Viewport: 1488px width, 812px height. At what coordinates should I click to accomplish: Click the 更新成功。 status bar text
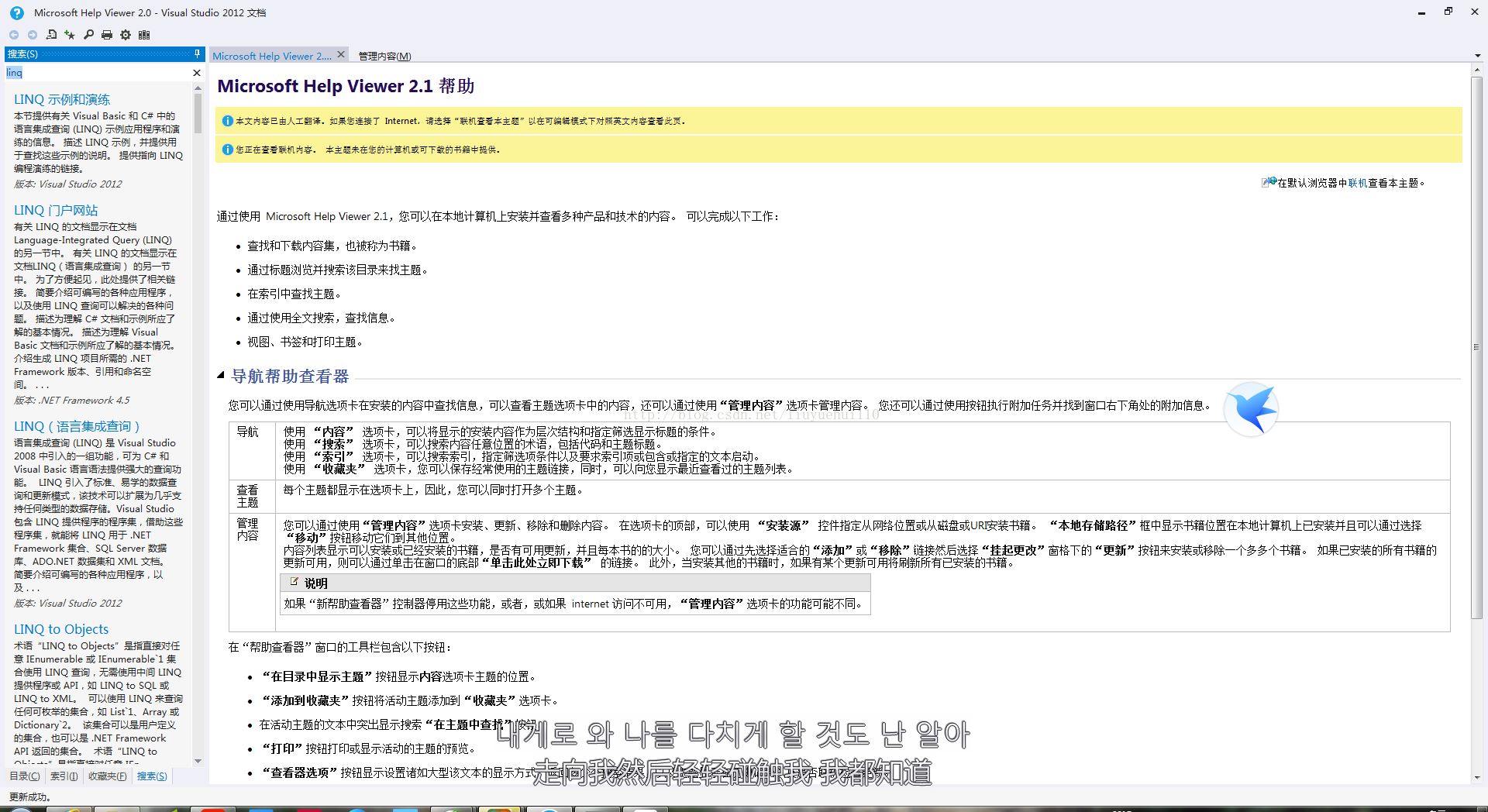(29, 797)
